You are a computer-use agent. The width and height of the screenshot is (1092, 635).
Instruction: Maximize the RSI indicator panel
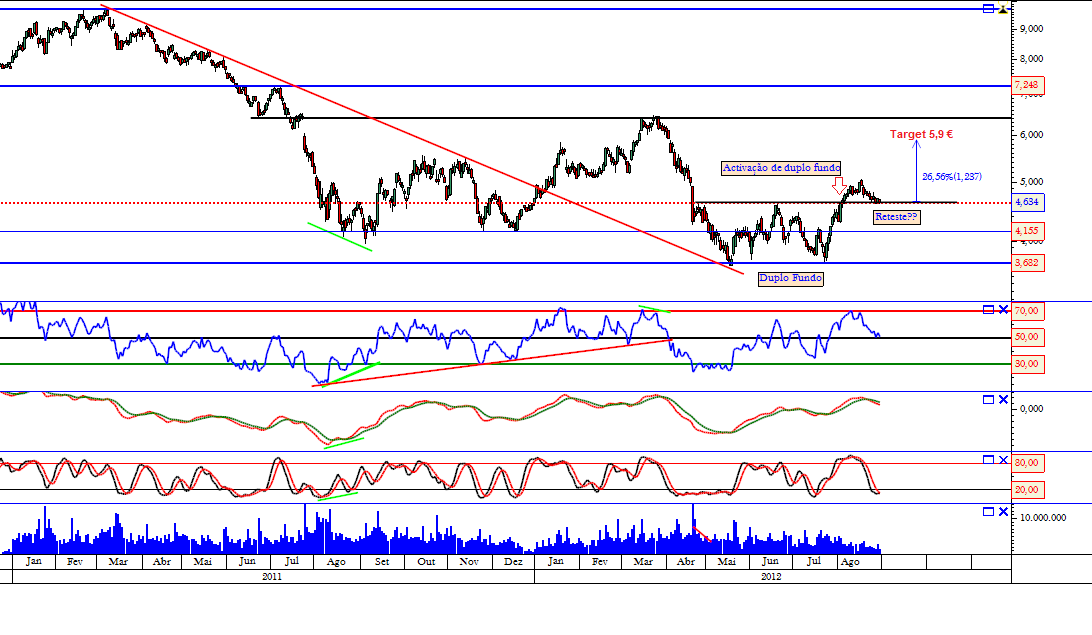(x=988, y=310)
